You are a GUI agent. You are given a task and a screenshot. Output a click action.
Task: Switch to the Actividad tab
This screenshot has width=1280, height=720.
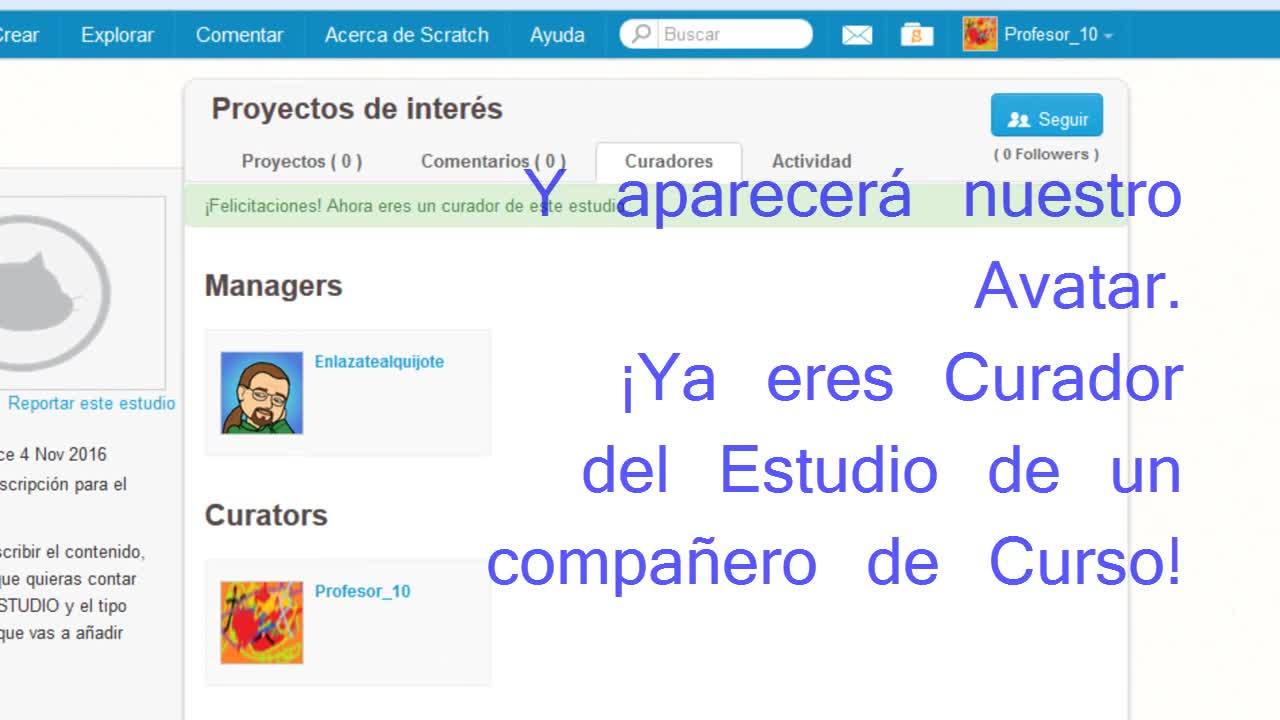coord(812,161)
